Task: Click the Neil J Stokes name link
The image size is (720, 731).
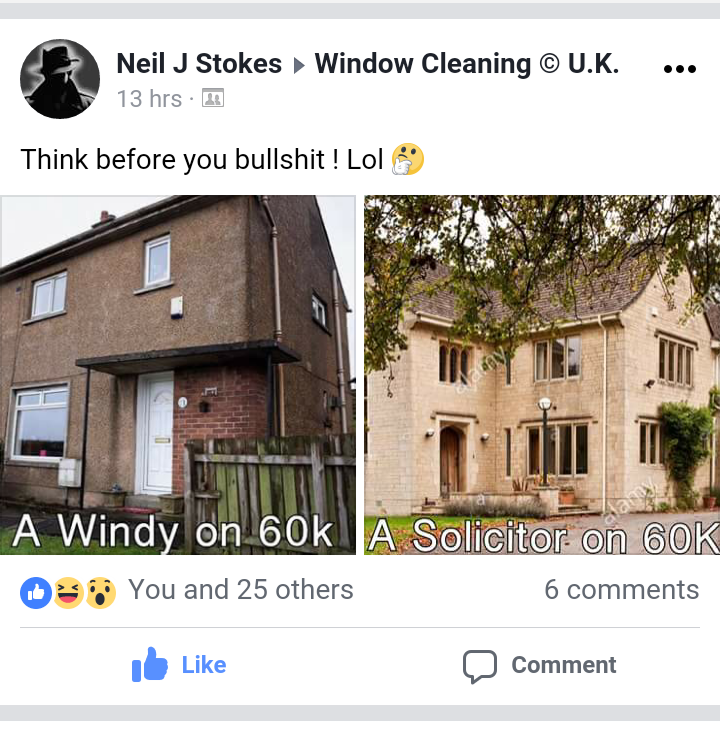Action: [199, 63]
